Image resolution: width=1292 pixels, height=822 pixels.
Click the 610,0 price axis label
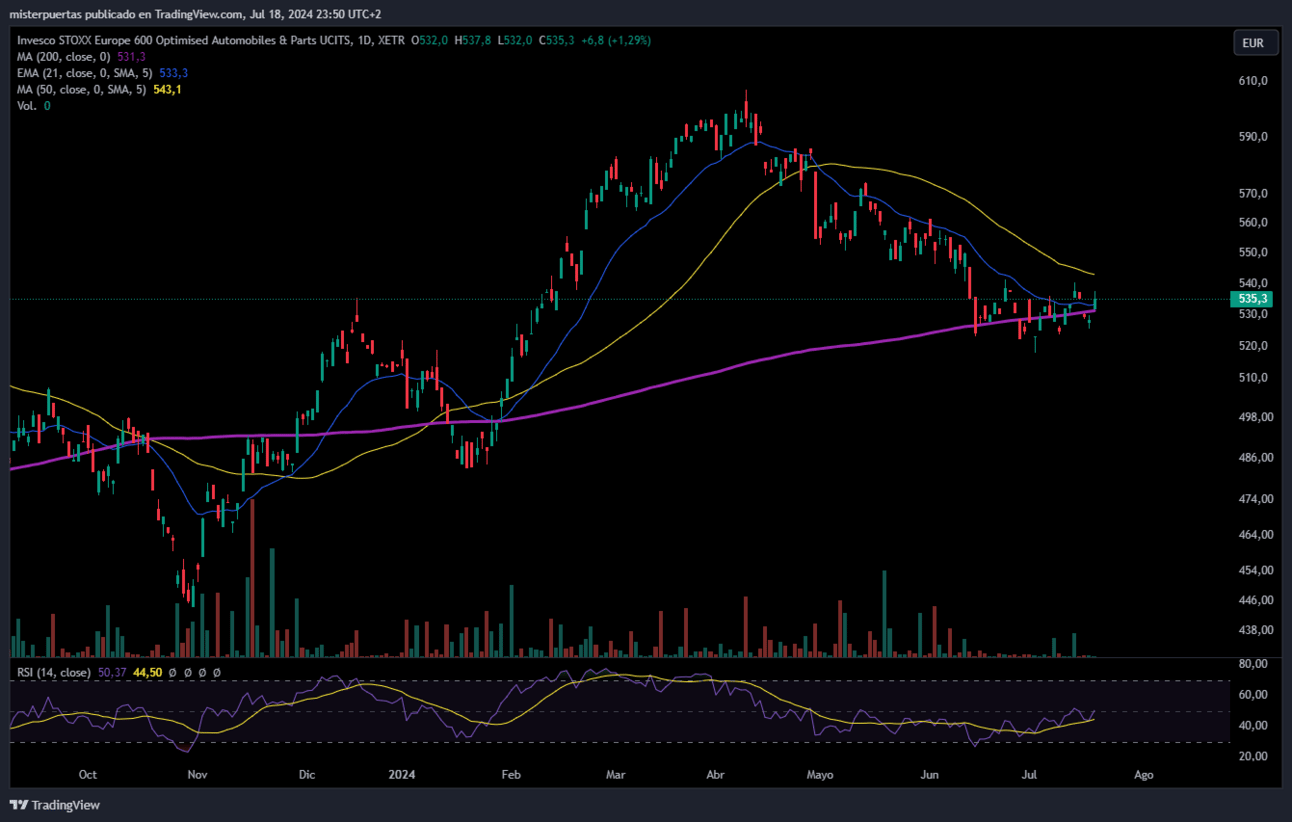tap(1254, 81)
